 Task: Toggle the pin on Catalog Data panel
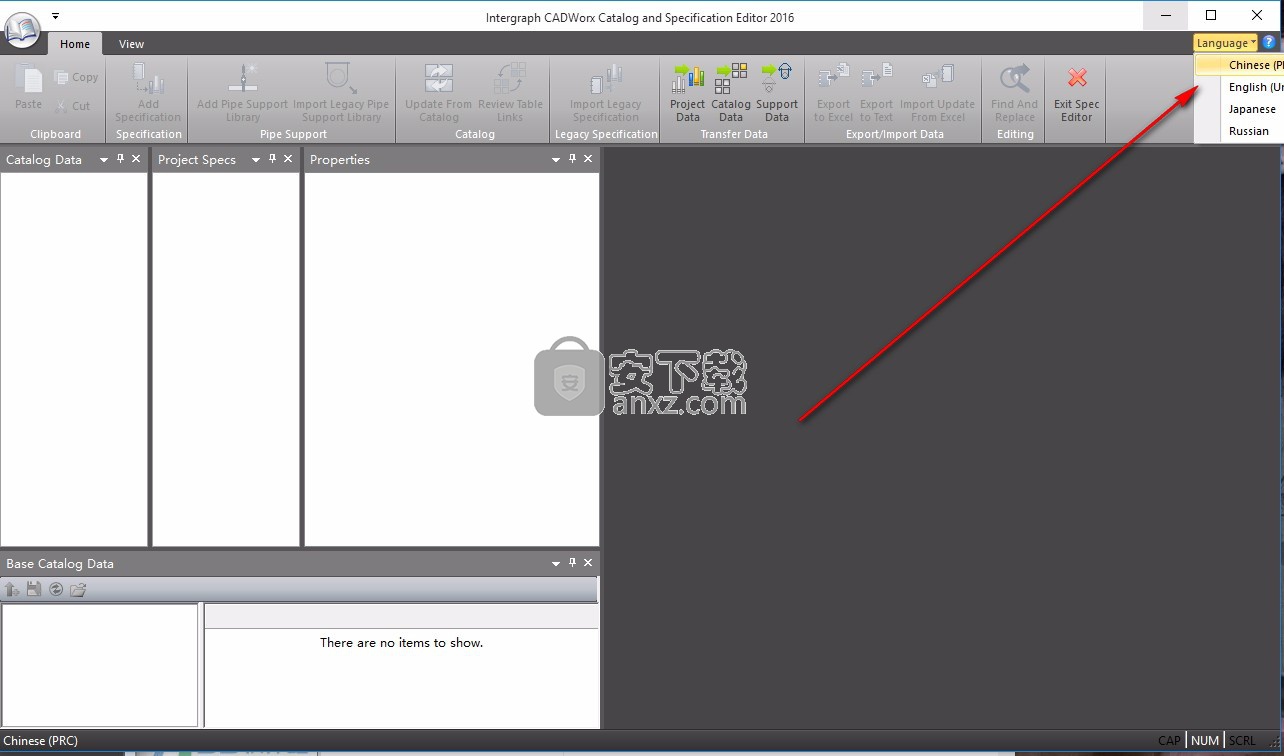[120, 159]
